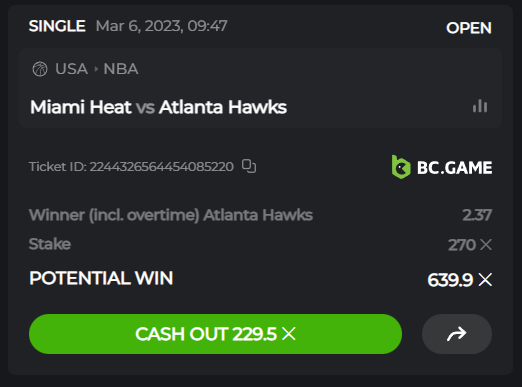This screenshot has width=522, height=387.
Task: Click the Winner Atlanta Hawks selection row
Action: tap(260, 215)
